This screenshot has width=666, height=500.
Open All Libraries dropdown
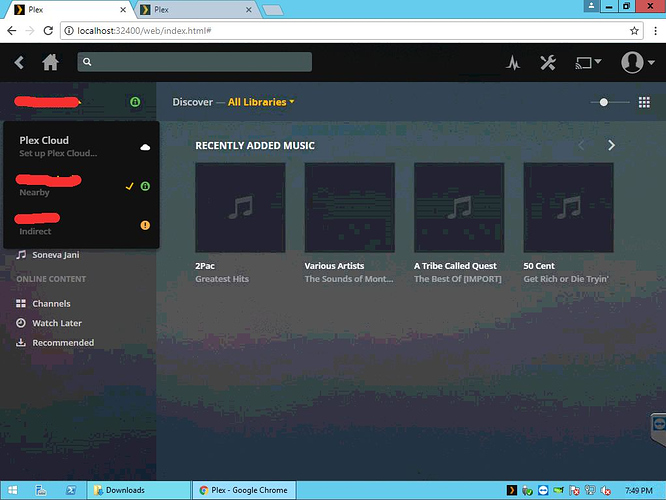click(x=261, y=102)
